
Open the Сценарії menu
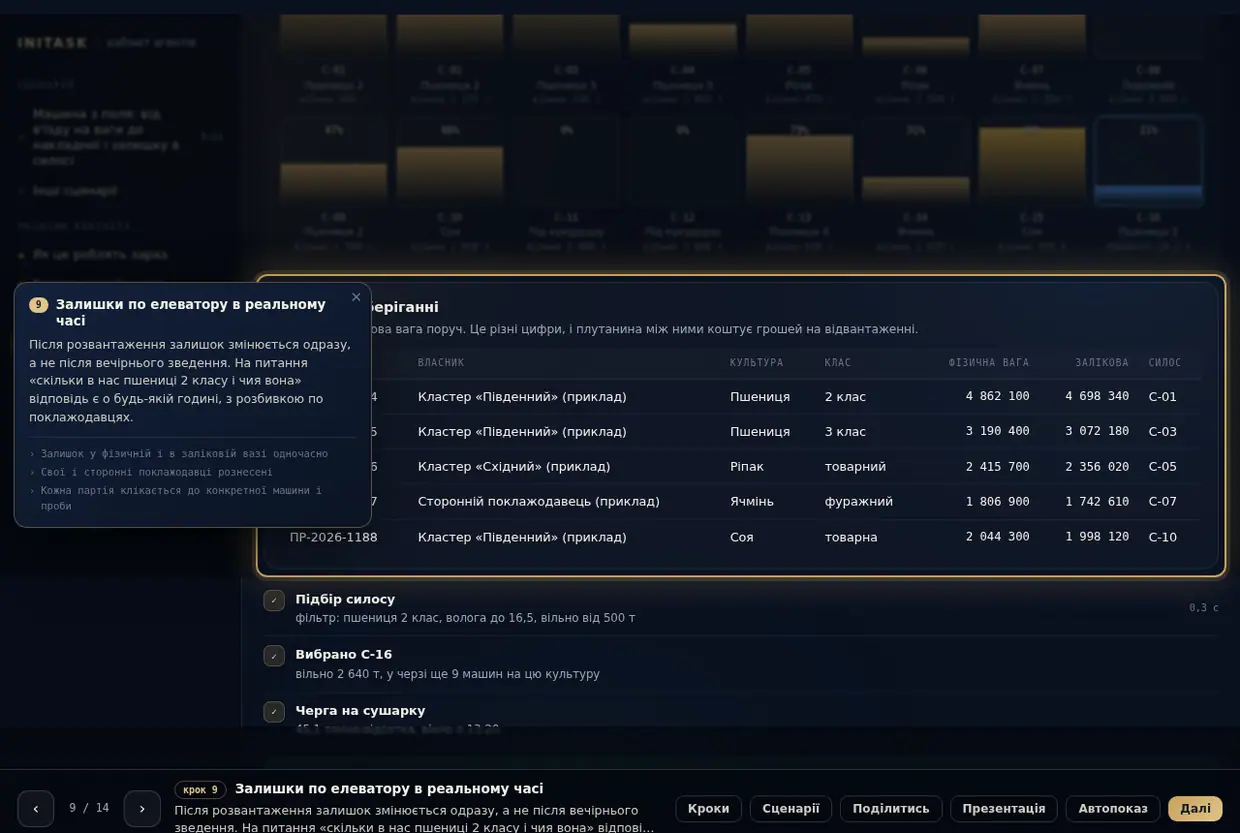click(x=791, y=809)
